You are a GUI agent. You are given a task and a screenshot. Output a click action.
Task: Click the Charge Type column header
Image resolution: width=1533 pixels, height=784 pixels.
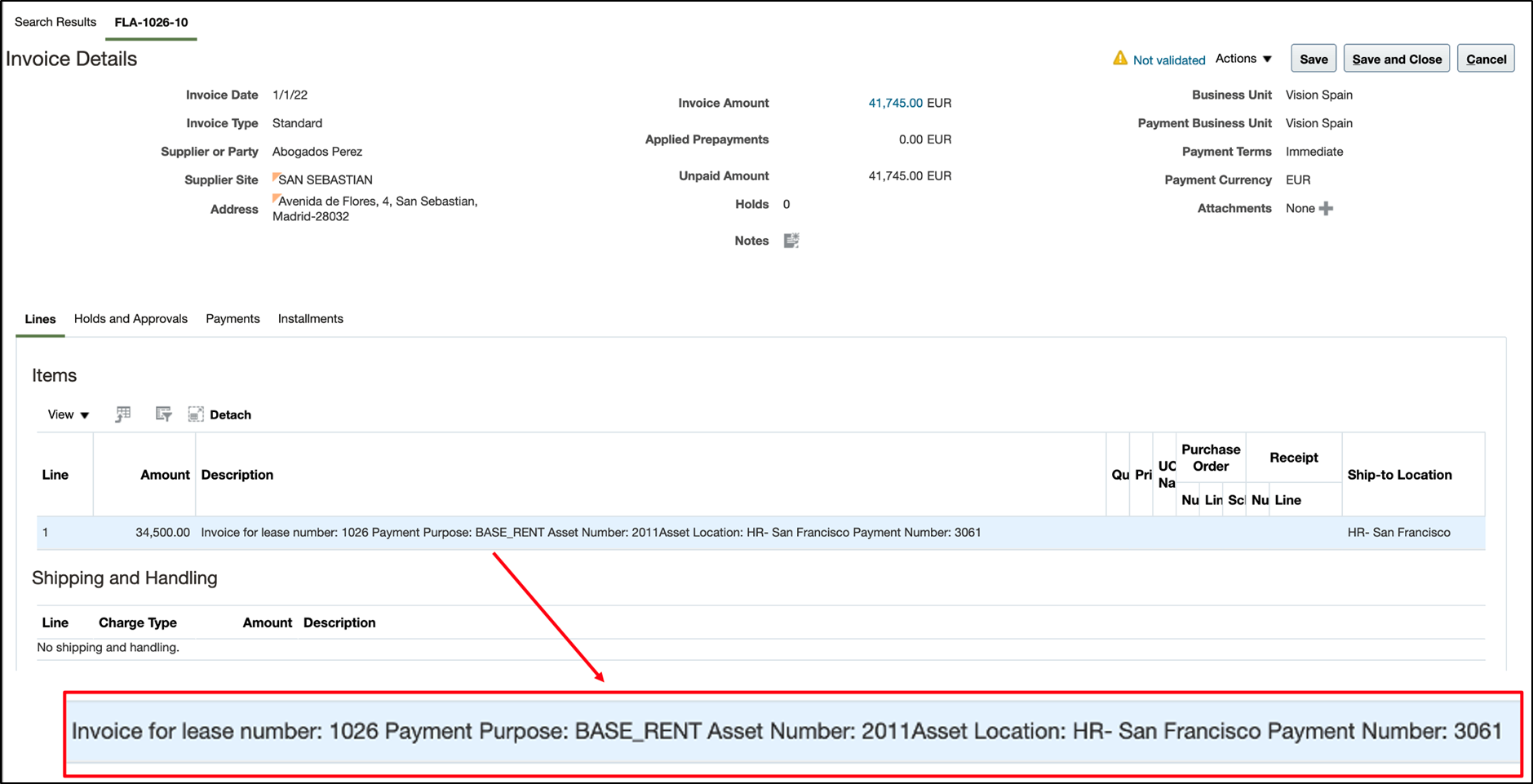tap(138, 622)
